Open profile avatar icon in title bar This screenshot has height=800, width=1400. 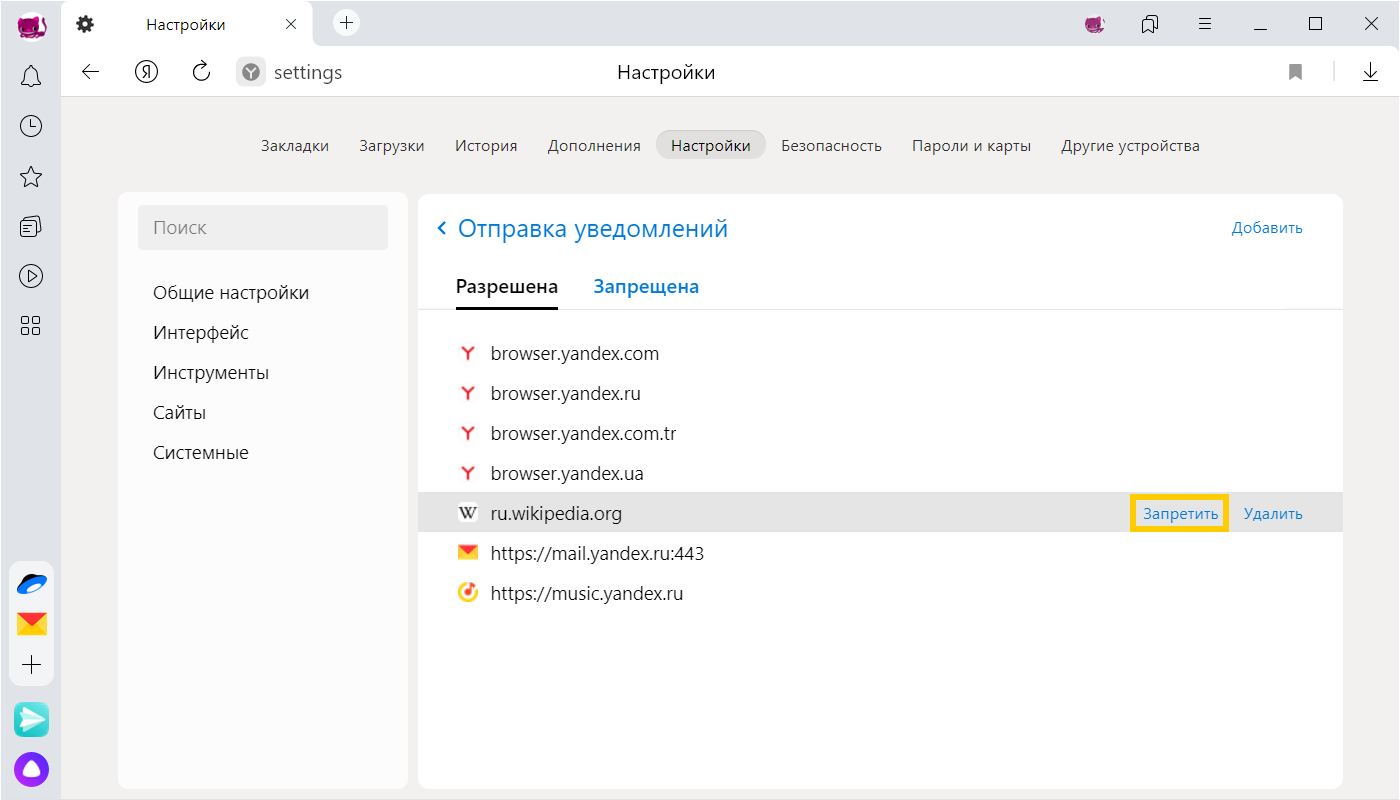click(1094, 24)
